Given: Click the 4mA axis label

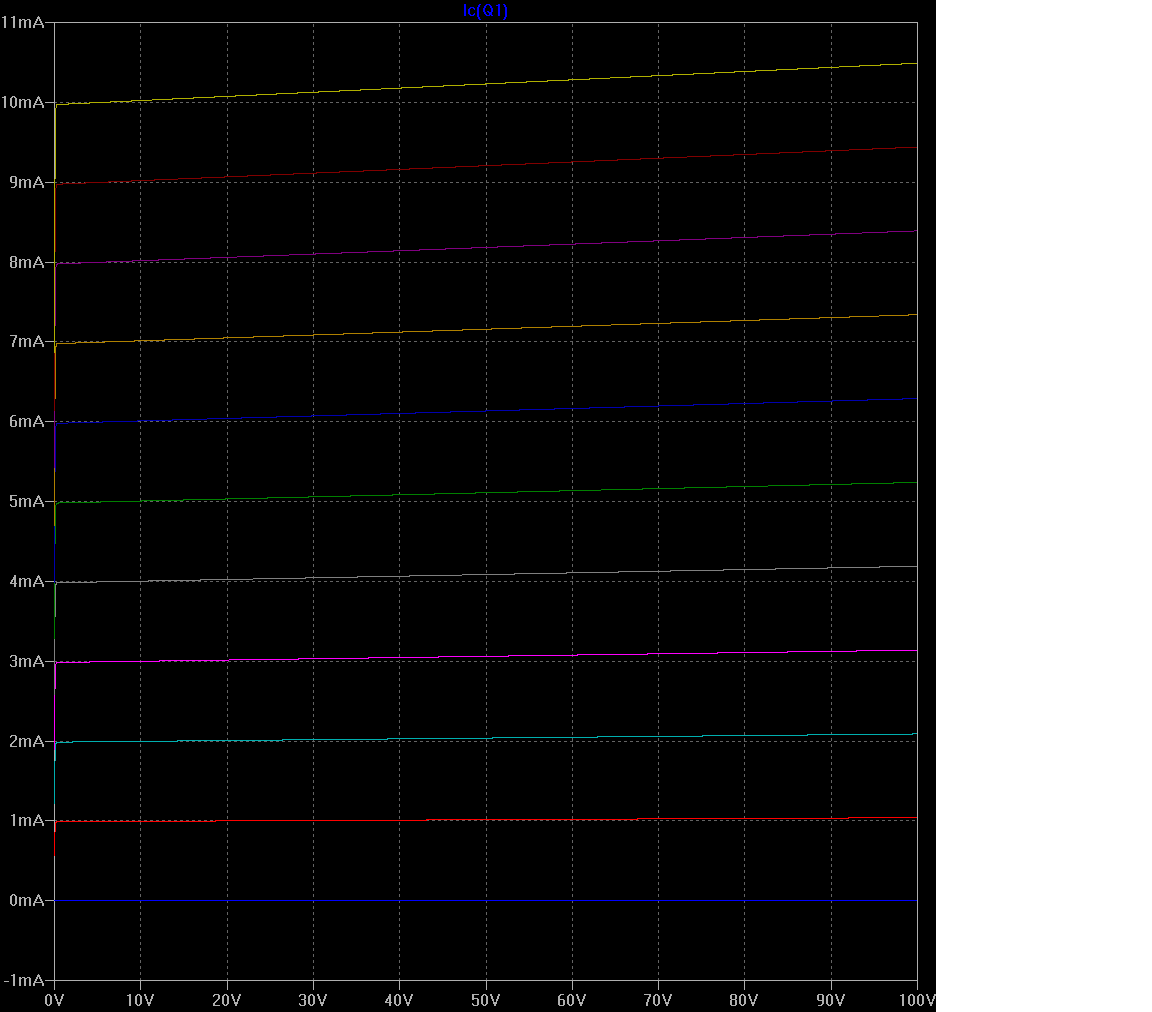Looking at the screenshot, I should pyautogui.click(x=26, y=581).
